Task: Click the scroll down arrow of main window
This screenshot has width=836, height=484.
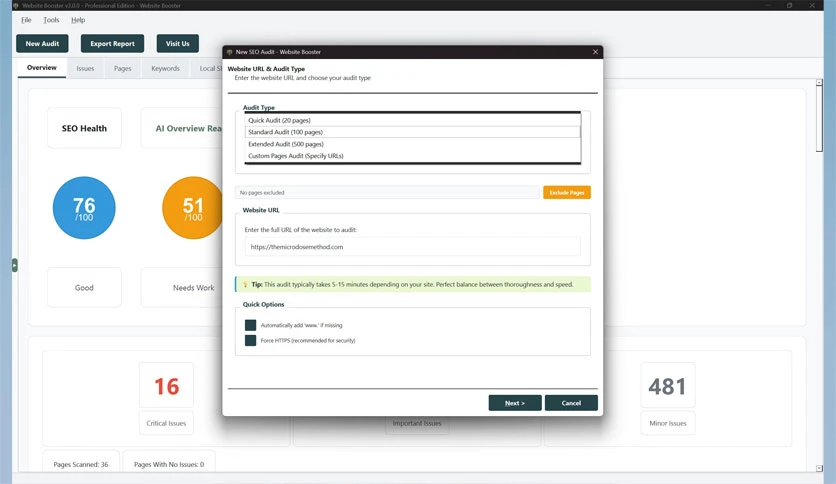Action: coord(819,468)
